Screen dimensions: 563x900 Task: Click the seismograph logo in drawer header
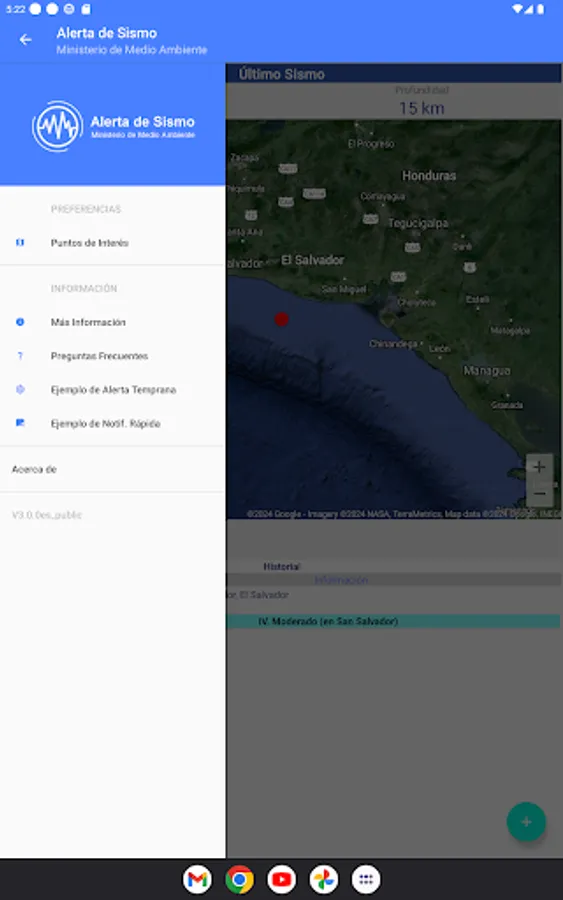click(x=57, y=126)
